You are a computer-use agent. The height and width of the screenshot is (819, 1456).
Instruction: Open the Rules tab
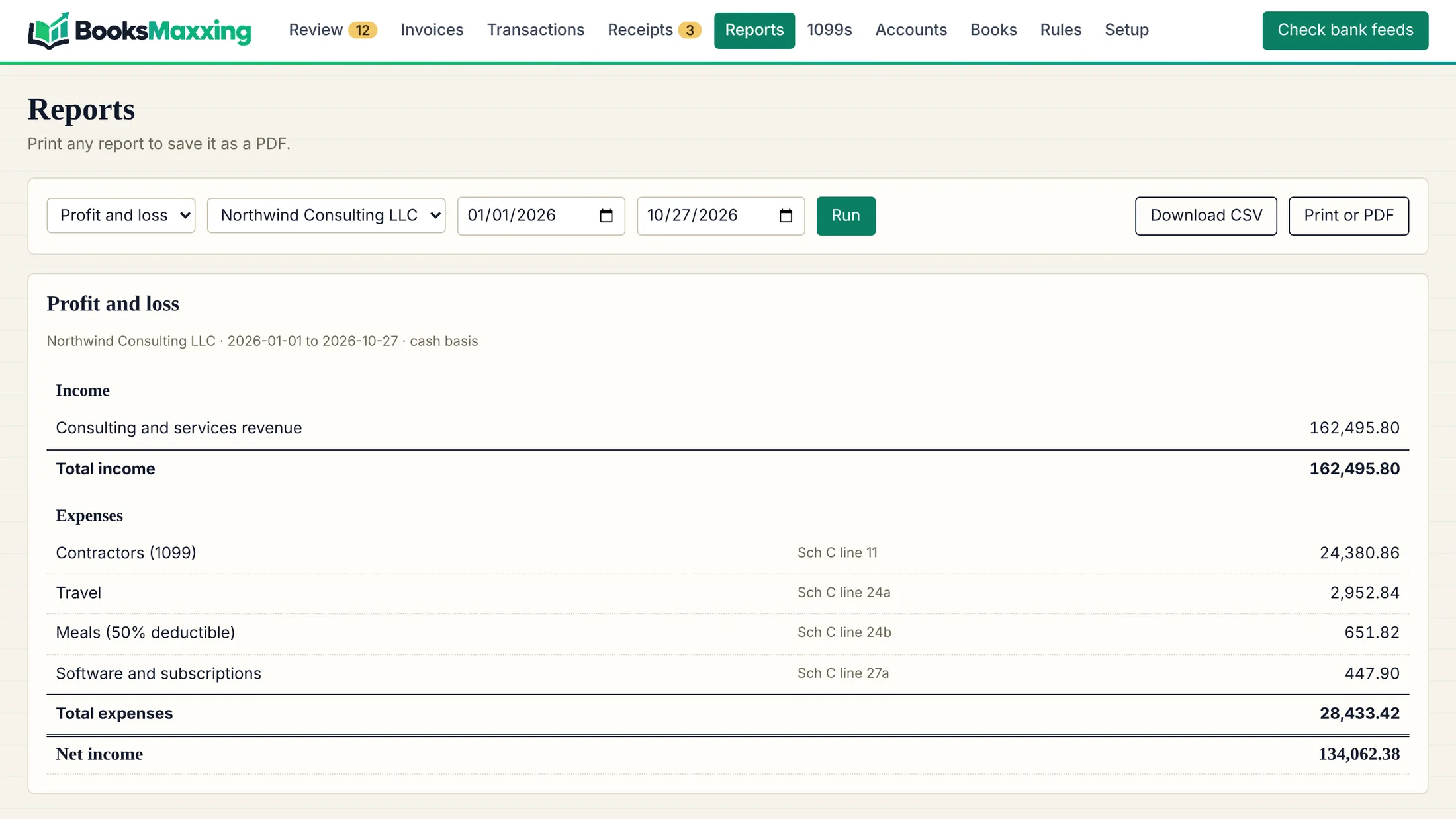click(x=1060, y=30)
